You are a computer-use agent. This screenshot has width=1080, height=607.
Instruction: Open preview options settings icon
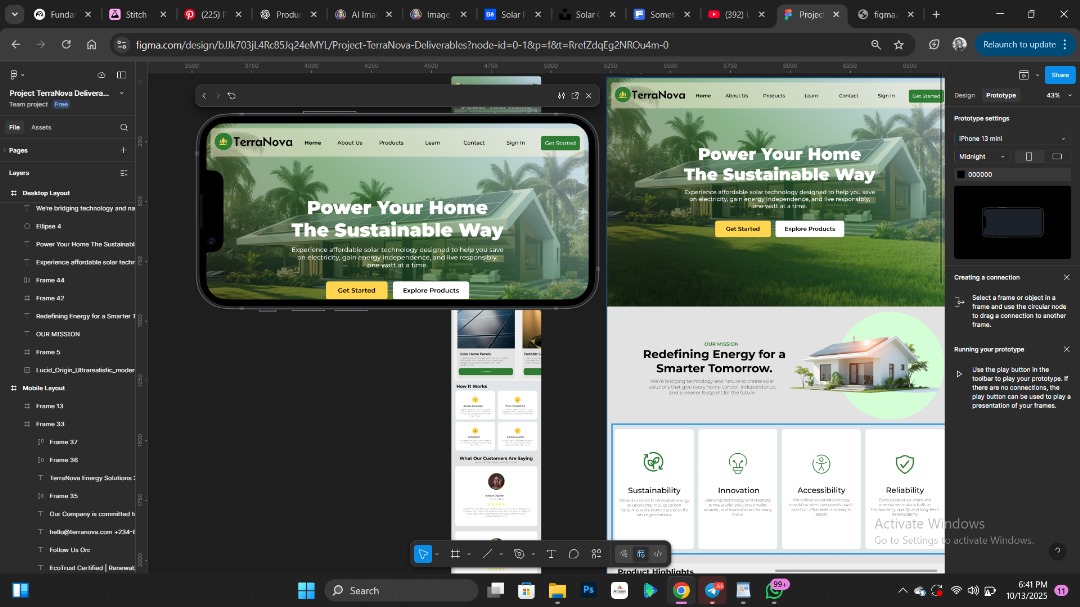pos(561,96)
